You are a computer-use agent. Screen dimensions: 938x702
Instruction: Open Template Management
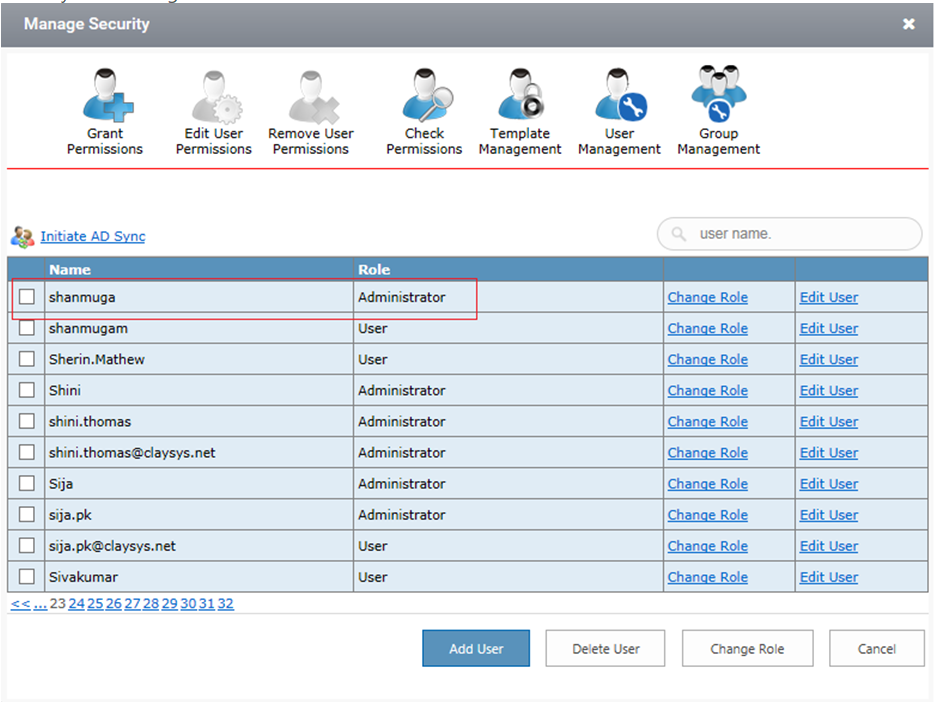point(520,112)
